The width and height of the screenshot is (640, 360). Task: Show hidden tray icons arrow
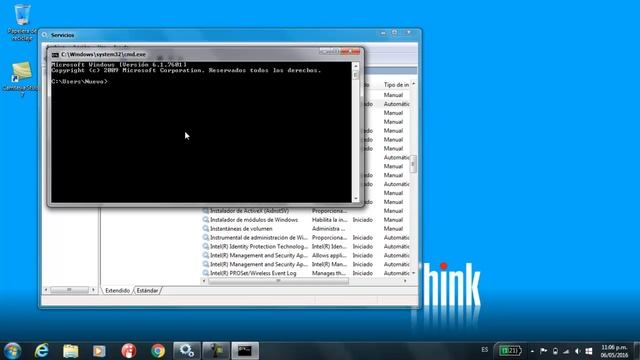[532, 351]
